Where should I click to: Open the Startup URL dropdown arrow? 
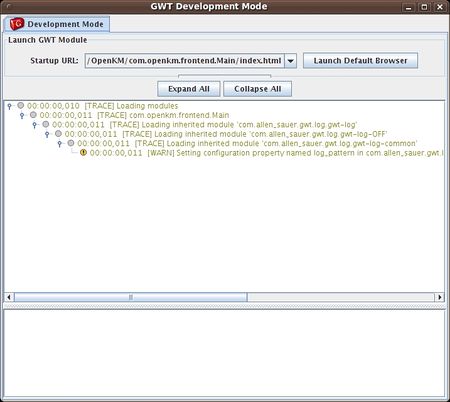[290, 61]
